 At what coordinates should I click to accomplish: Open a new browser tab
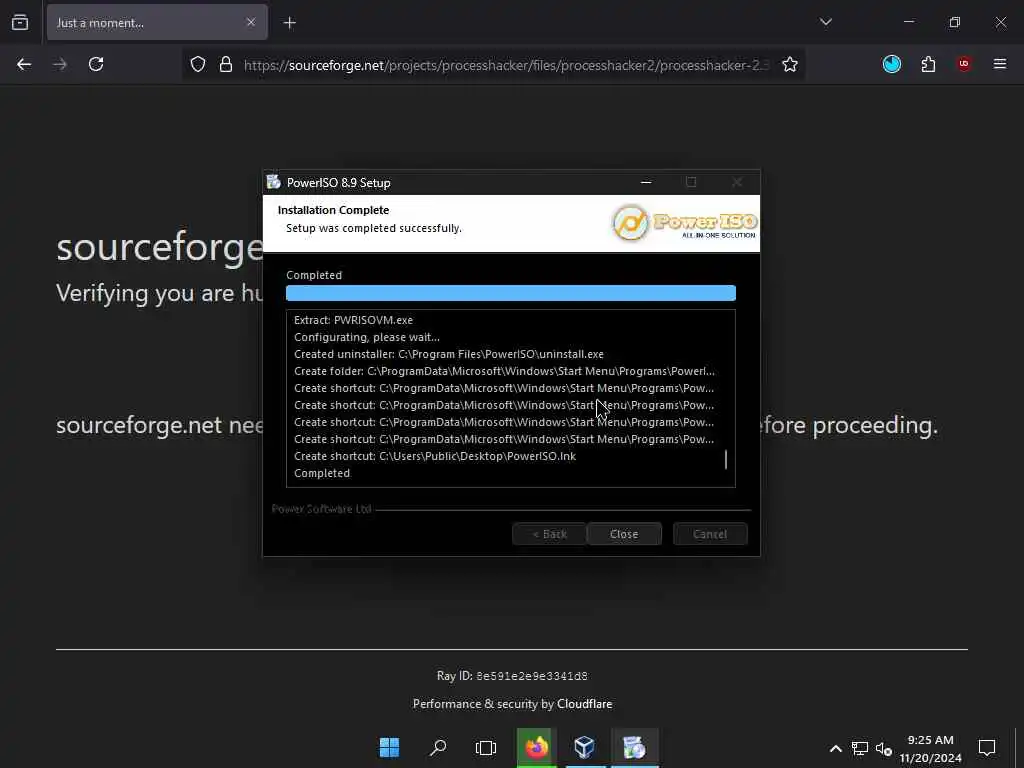tap(289, 23)
